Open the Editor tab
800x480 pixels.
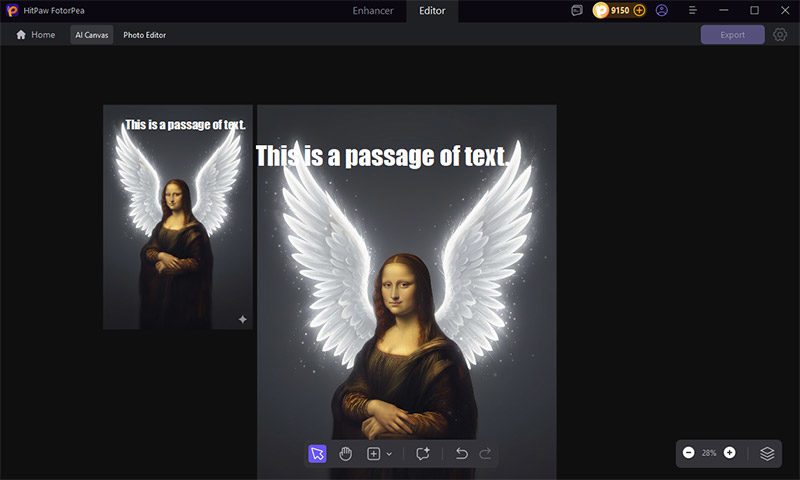pyautogui.click(x=432, y=11)
